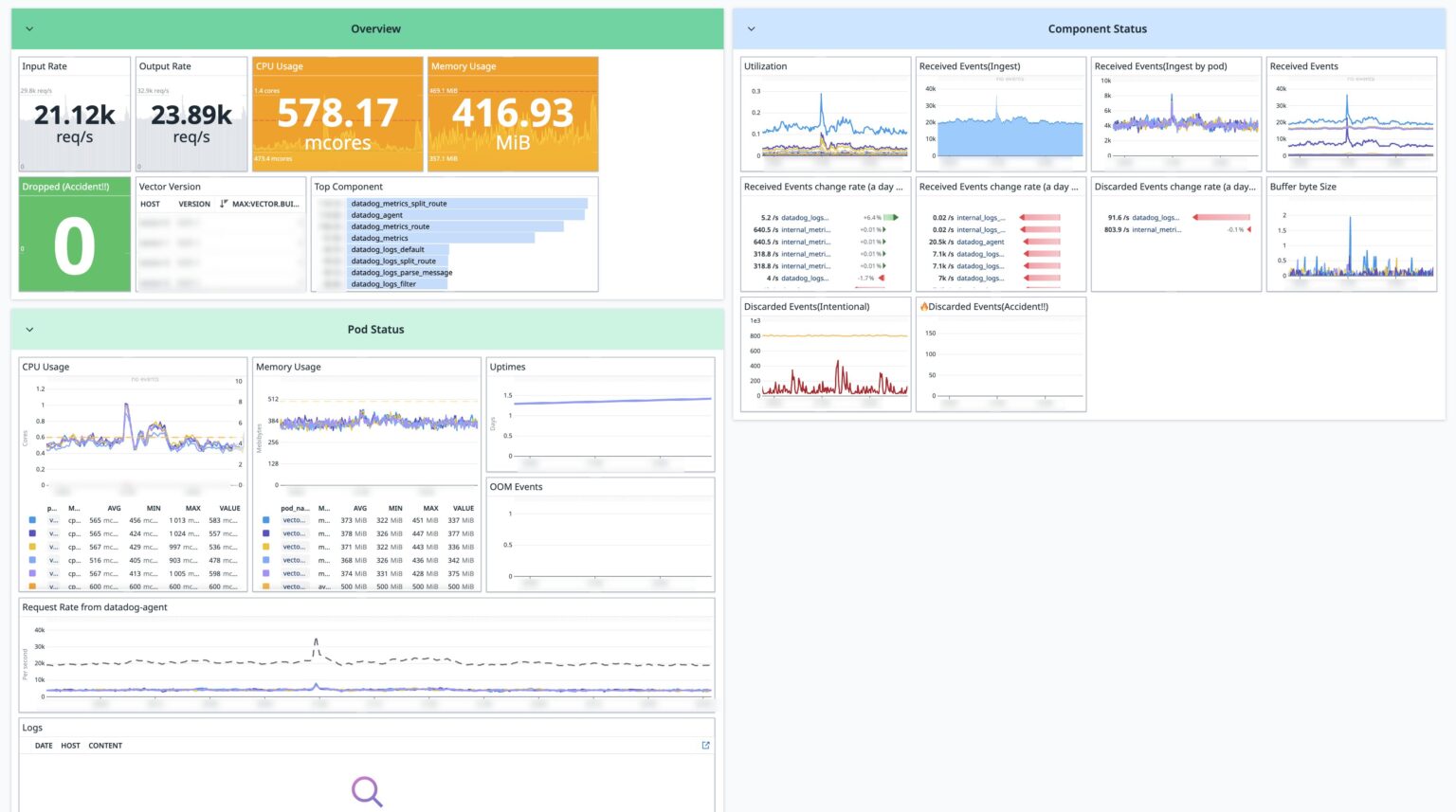Image resolution: width=1456 pixels, height=812 pixels.
Task: Click the internal_metrics link under Discarded Events change rate
Action: pos(1157,228)
